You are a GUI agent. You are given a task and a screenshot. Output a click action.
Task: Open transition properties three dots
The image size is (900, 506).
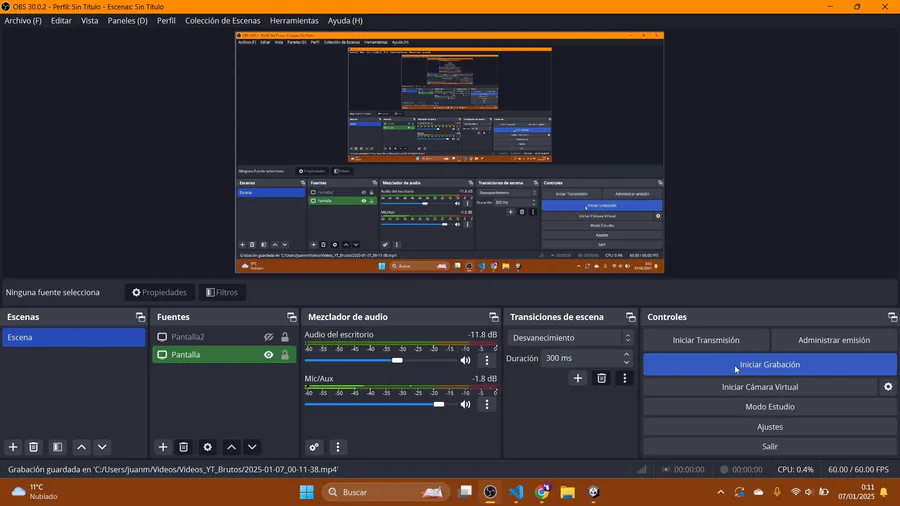[625, 378]
